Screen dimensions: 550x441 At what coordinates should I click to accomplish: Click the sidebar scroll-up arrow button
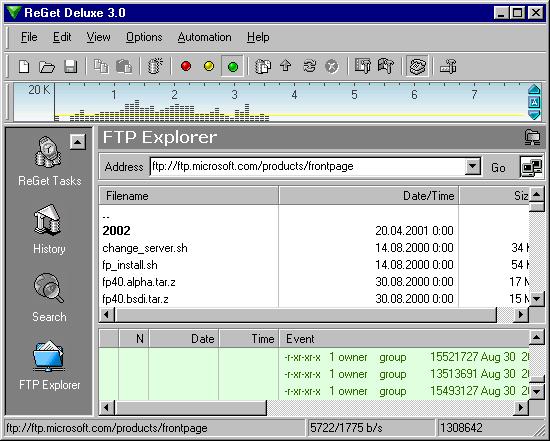[x=78, y=142]
